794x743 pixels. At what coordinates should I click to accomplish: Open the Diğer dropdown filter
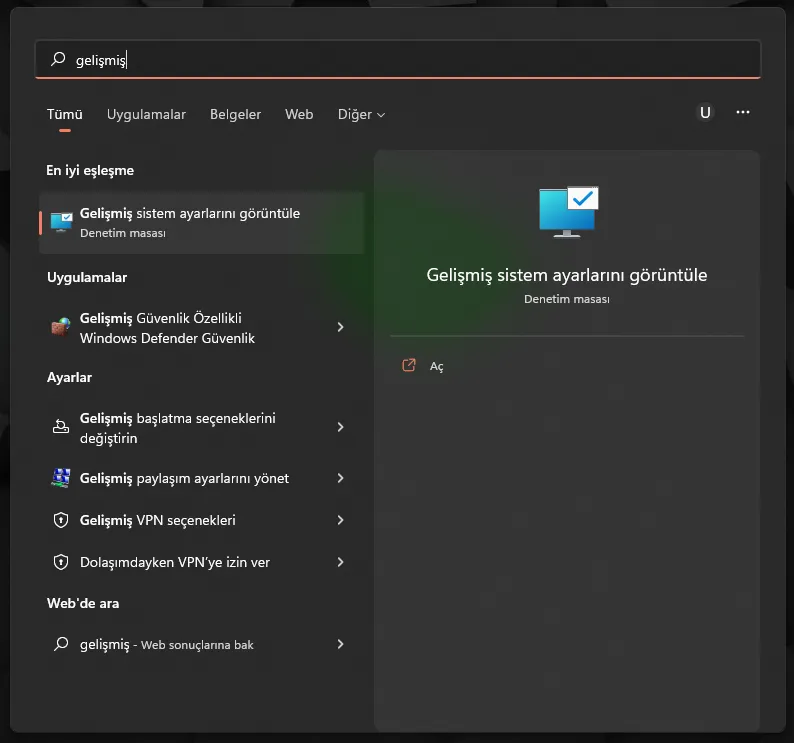[362, 114]
